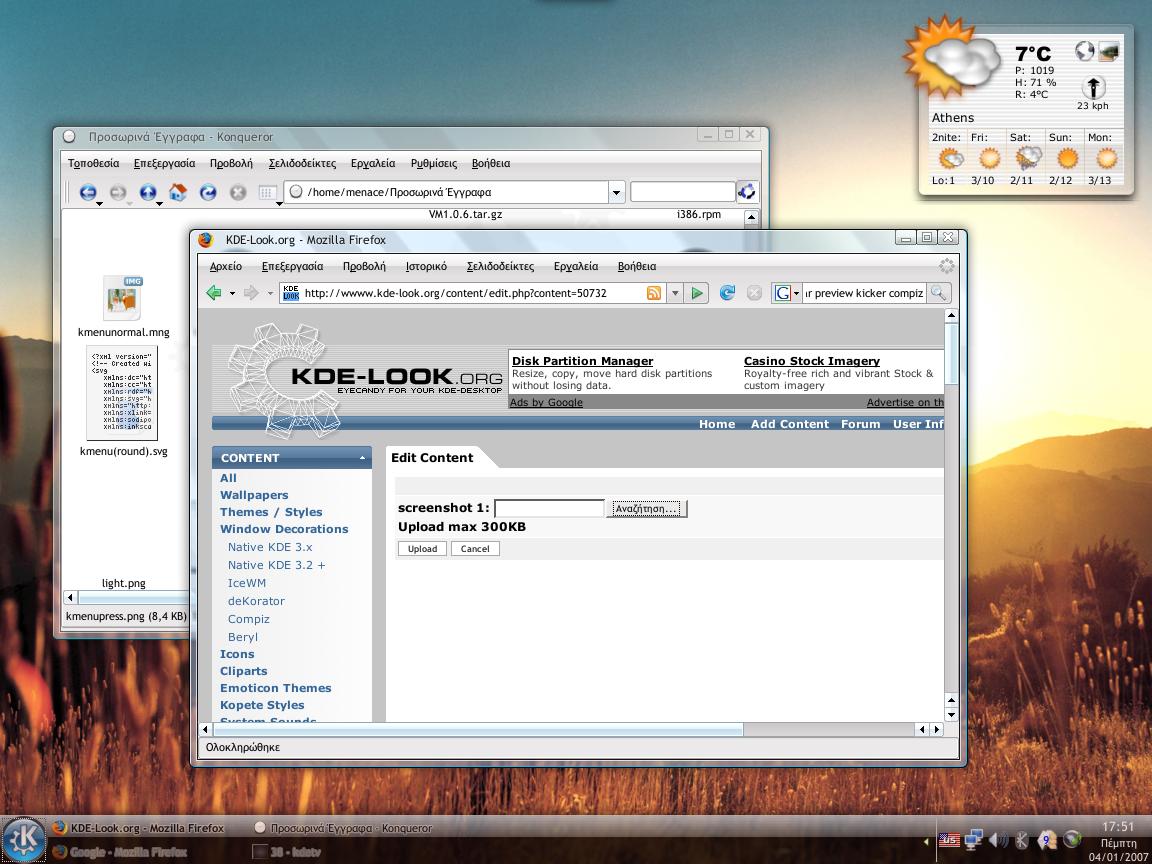Image resolution: width=1152 pixels, height=864 pixels.
Task: Click the Firefox horizontal scrollbar thumb
Action: (478, 730)
